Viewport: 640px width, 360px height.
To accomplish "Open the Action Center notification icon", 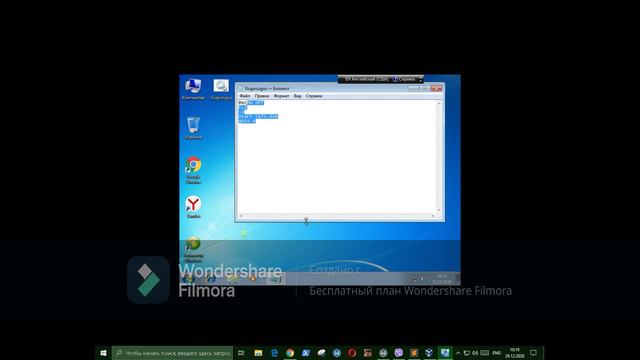I will point(533,353).
